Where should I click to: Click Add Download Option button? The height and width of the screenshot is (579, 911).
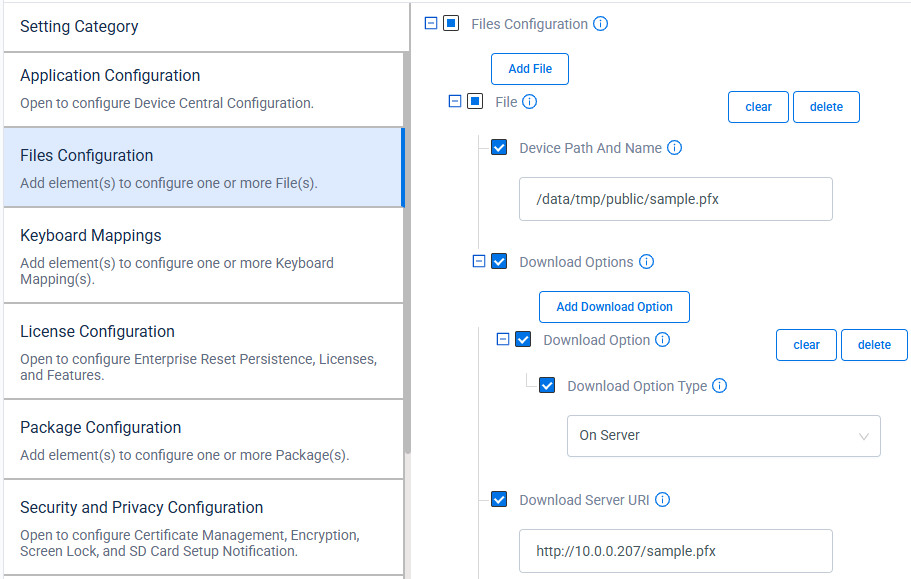pyautogui.click(x=614, y=307)
